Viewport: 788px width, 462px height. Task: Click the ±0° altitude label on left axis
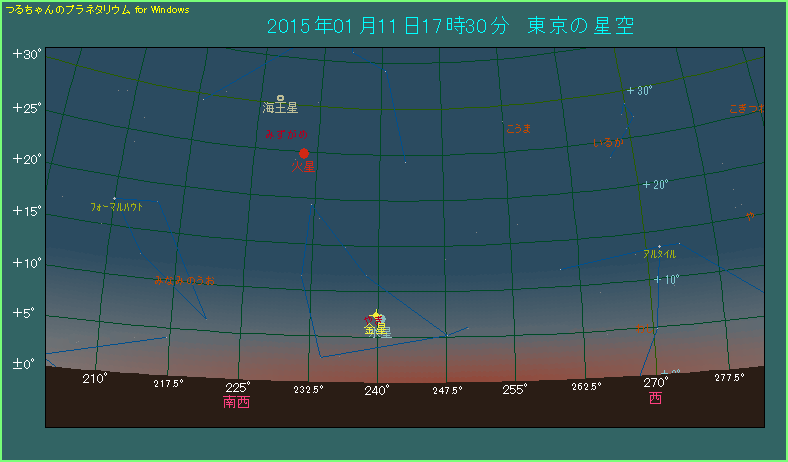click(x=24, y=365)
